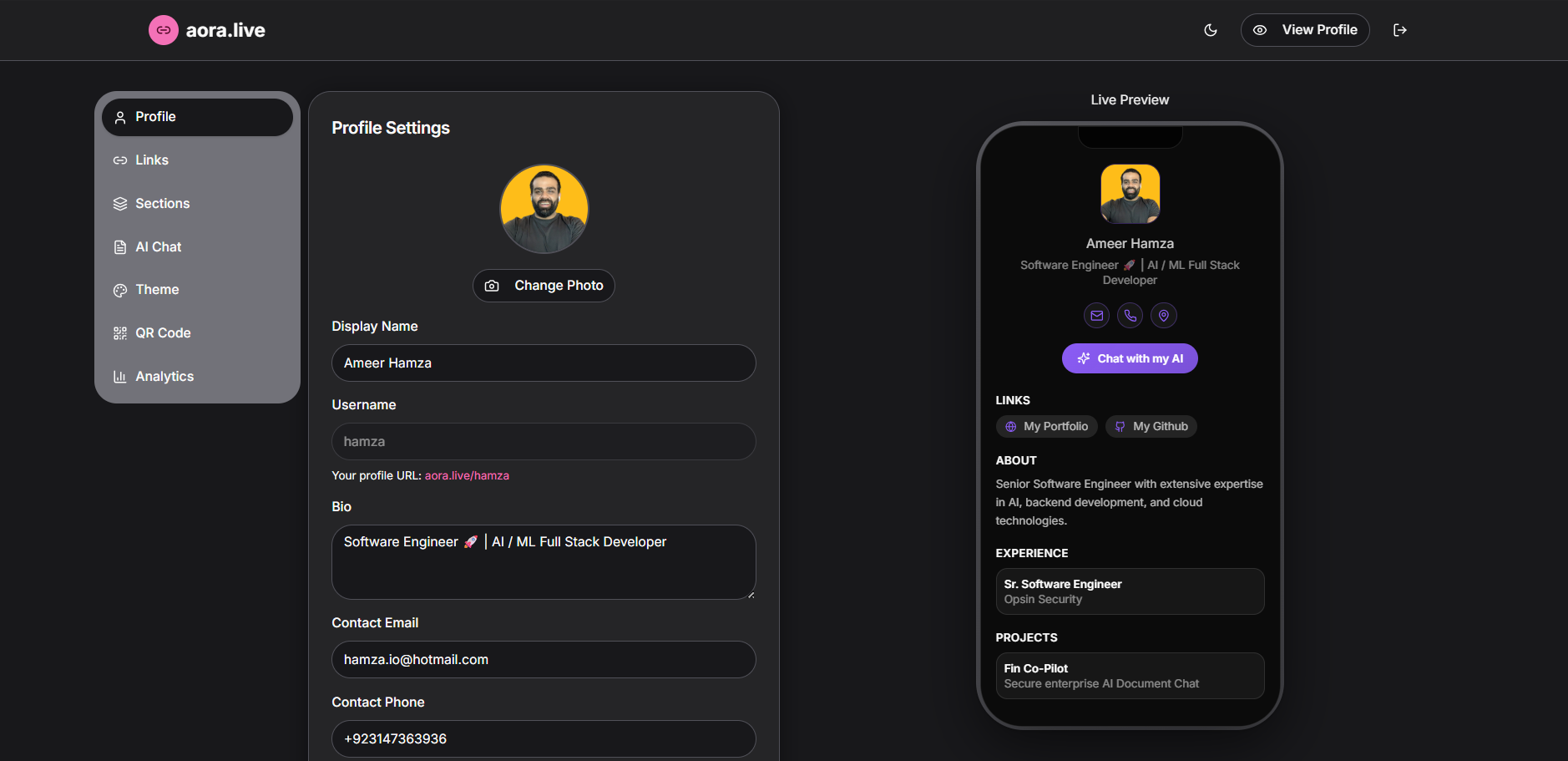Click the eye icon inside View Profile button
The image size is (1568, 761).
point(1260,29)
